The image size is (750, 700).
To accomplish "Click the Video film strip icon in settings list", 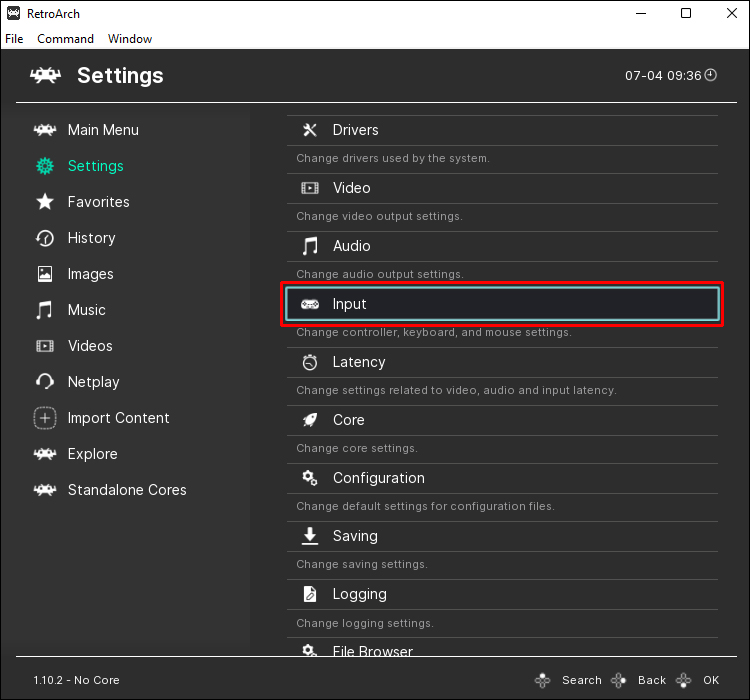I will (310, 188).
